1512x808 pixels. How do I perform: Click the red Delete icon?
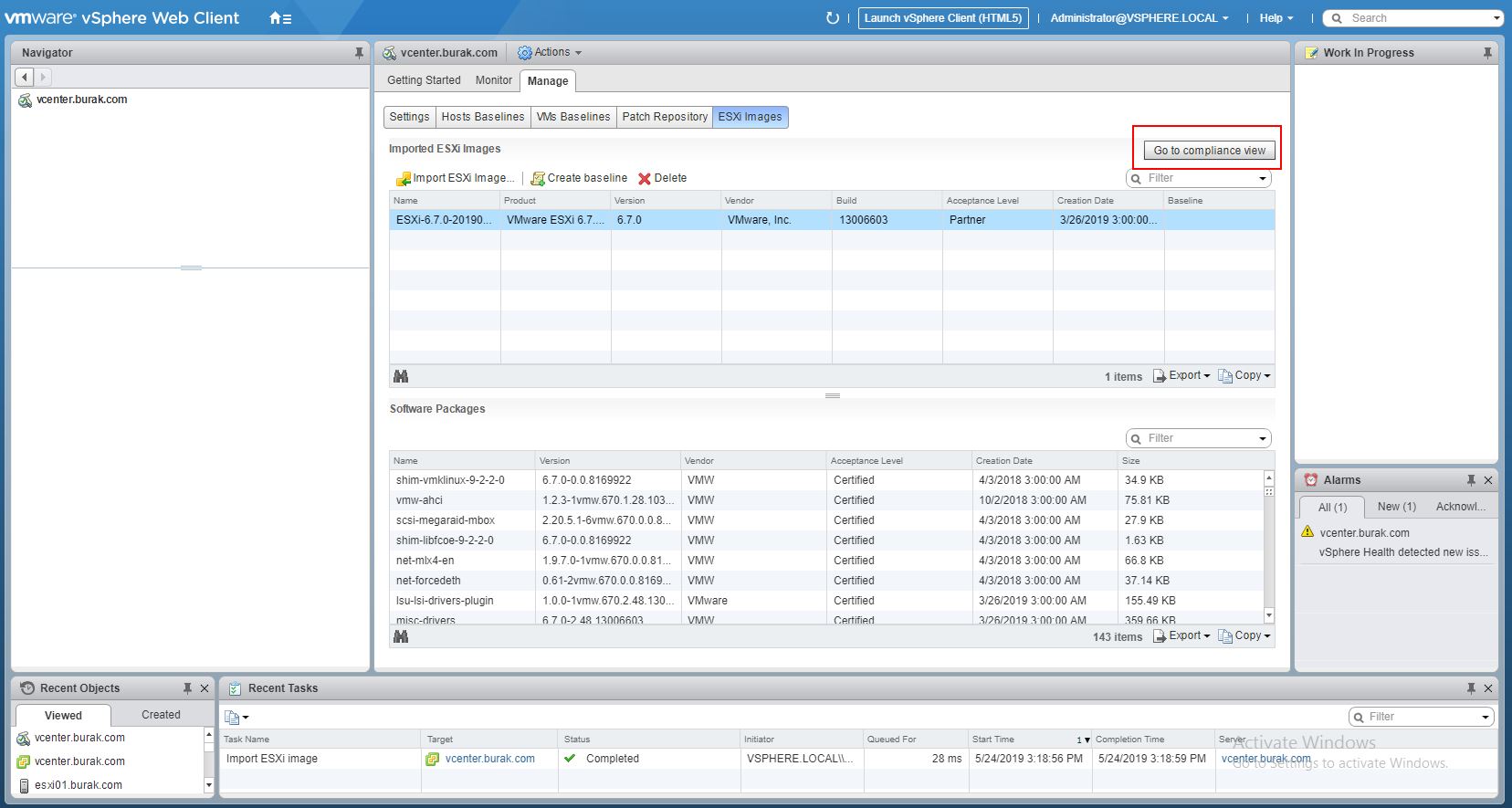(x=645, y=179)
